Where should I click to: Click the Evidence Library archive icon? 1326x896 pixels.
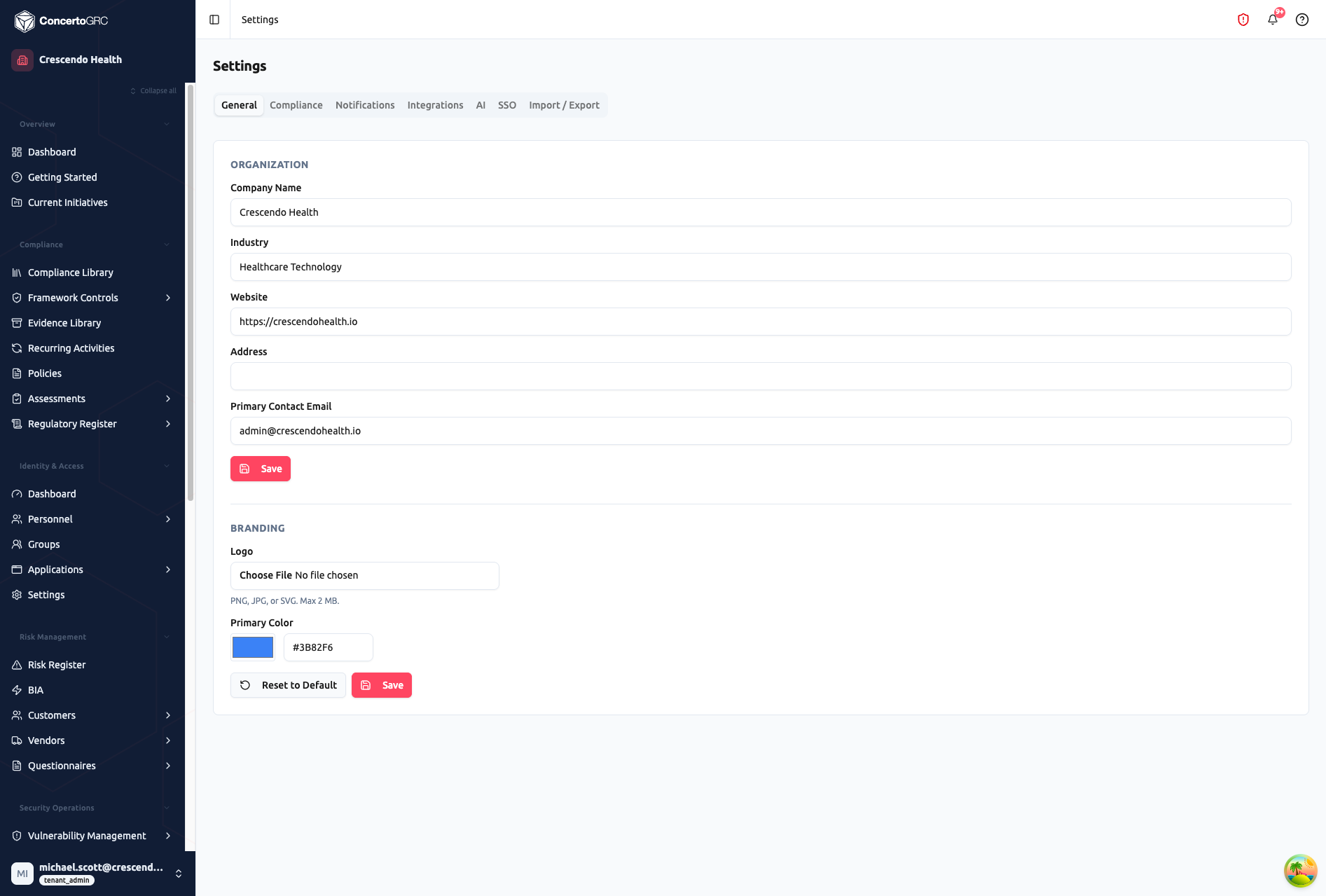17,323
